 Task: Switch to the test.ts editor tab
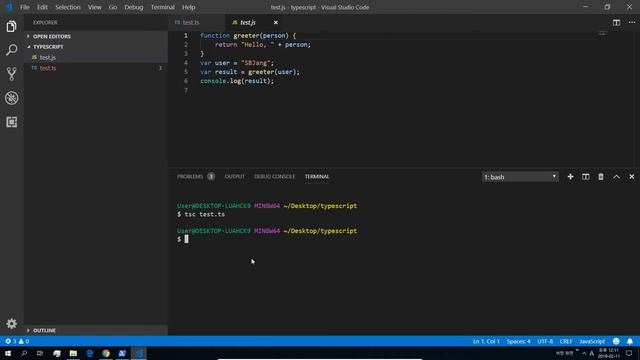tap(197, 22)
